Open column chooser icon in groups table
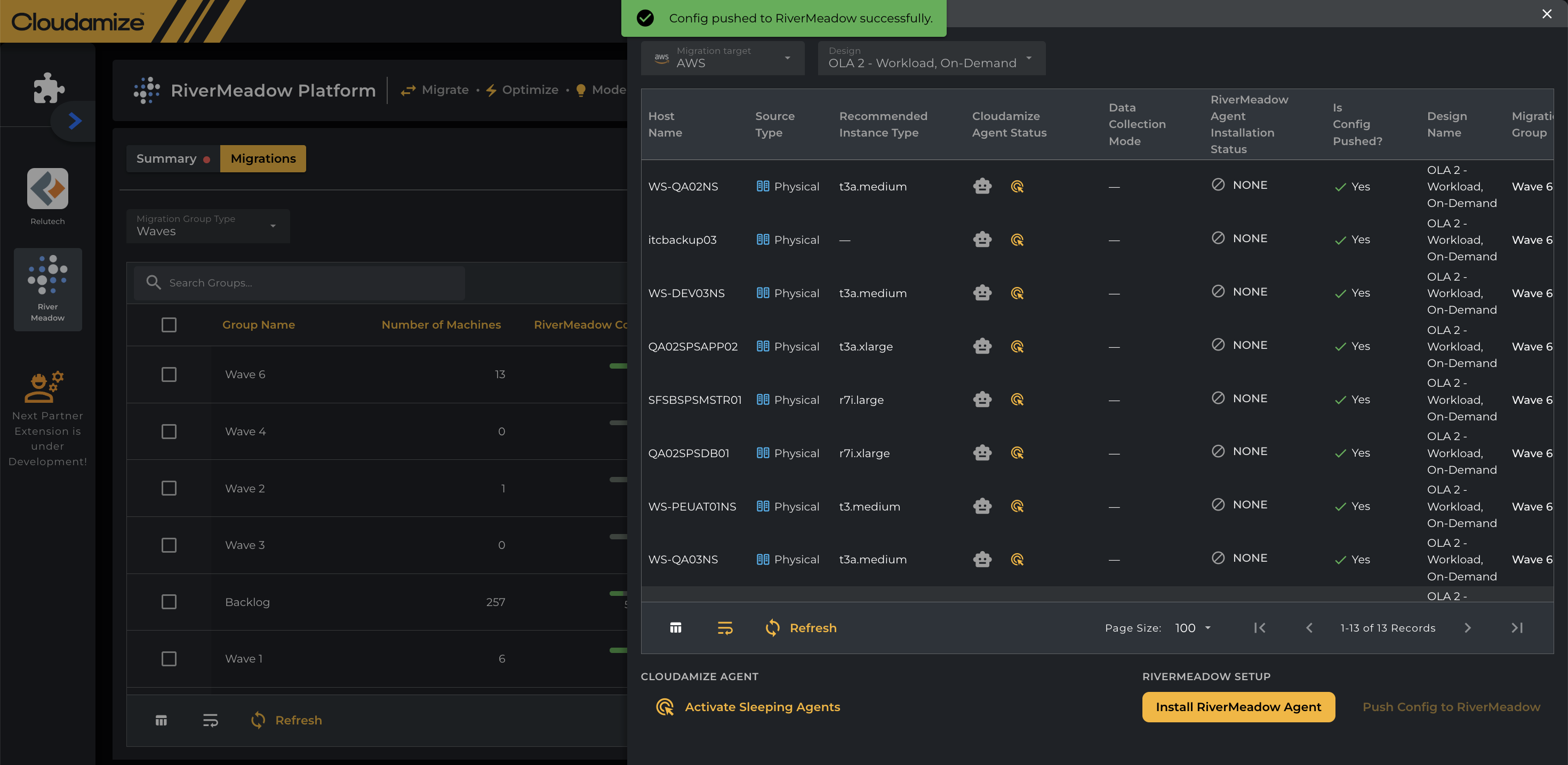1568x765 pixels. pyautogui.click(x=161, y=721)
